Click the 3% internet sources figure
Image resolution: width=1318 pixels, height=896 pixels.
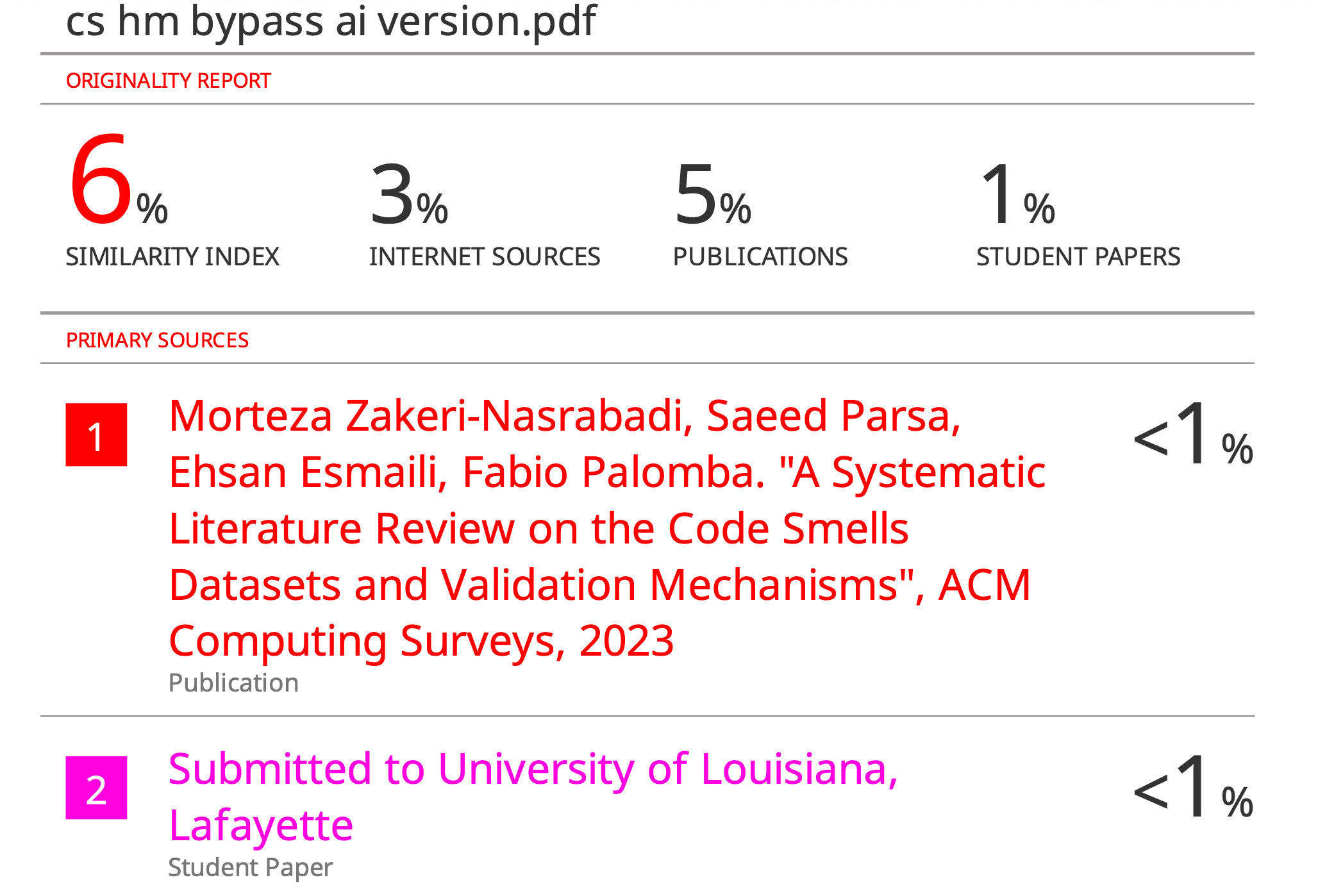pos(408,195)
